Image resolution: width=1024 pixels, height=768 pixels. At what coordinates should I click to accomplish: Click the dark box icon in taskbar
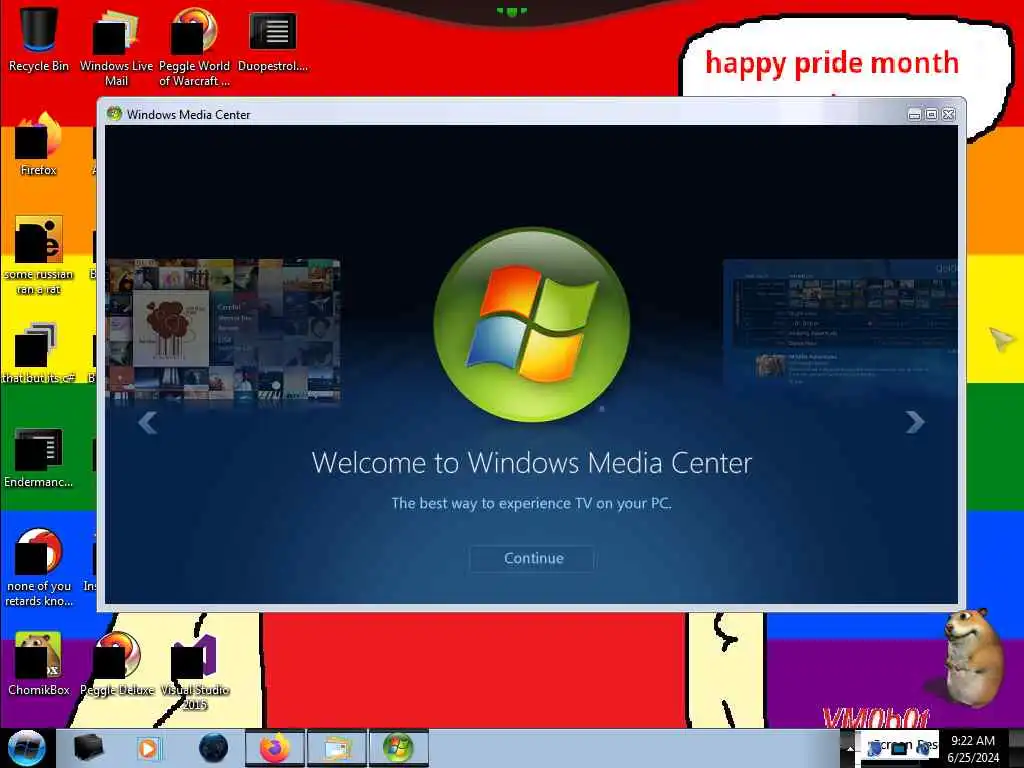click(88, 748)
